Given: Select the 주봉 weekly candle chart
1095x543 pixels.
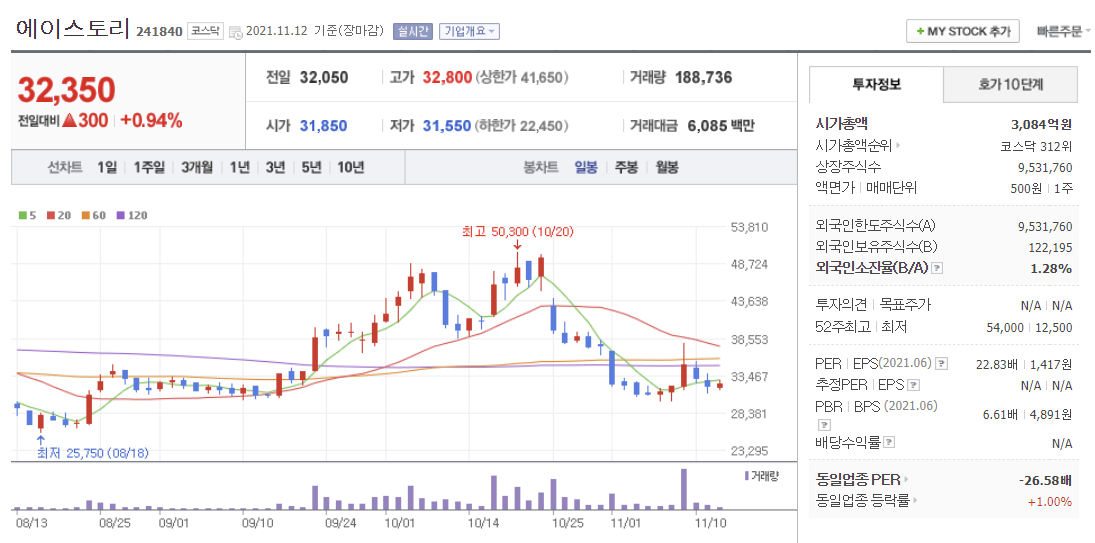Looking at the screenshot, I should (x=626, y=168).
